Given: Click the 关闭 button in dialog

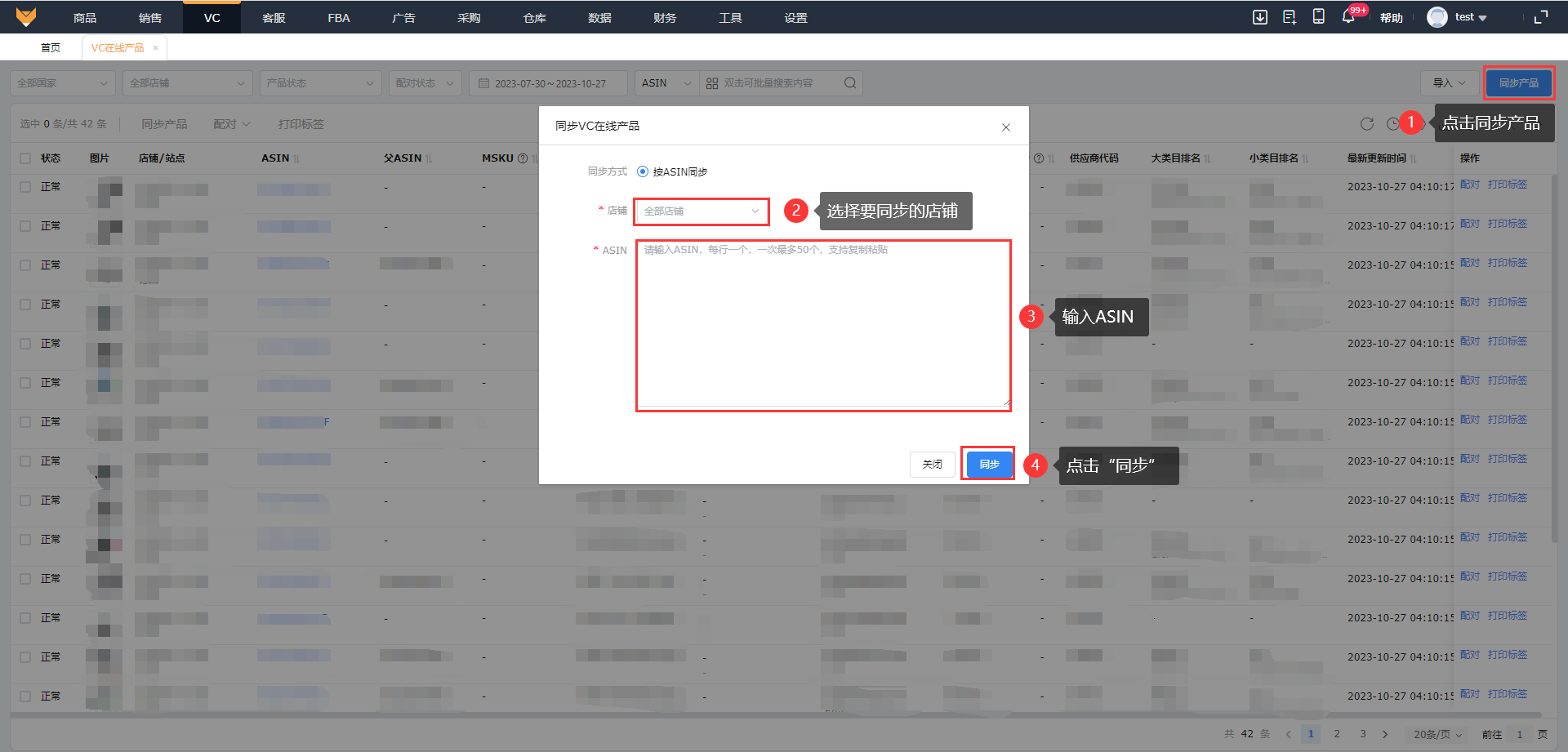Looking at the screenshot, I should [933, 465].
